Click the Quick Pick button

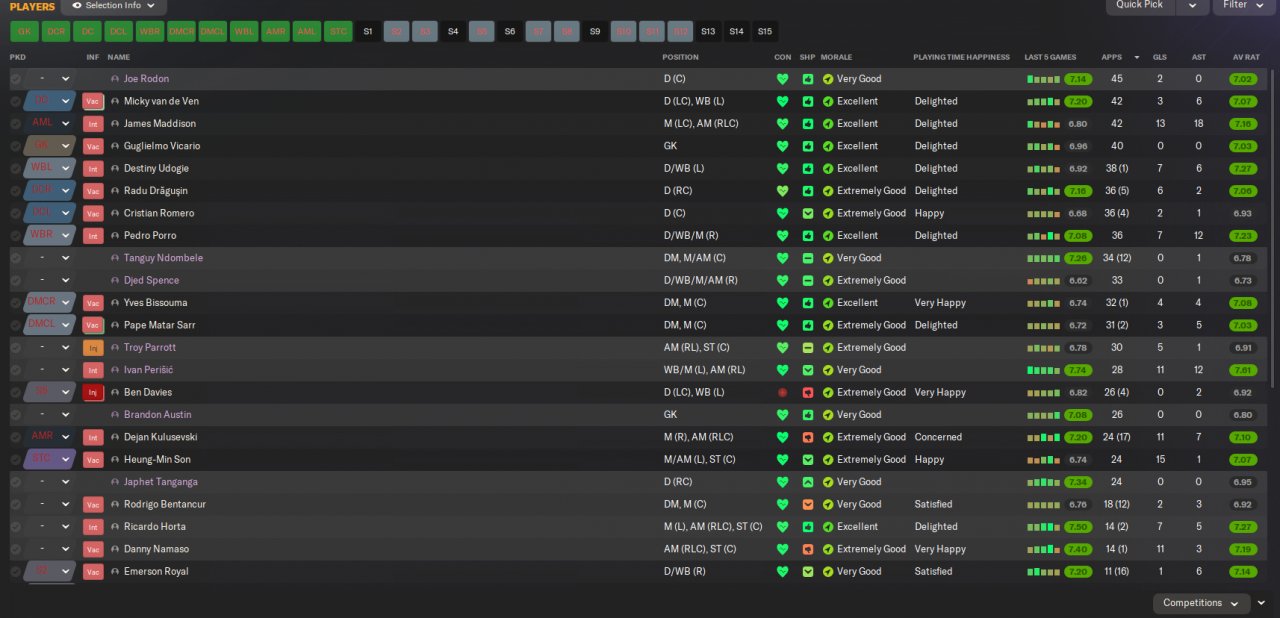point(1140,6)
